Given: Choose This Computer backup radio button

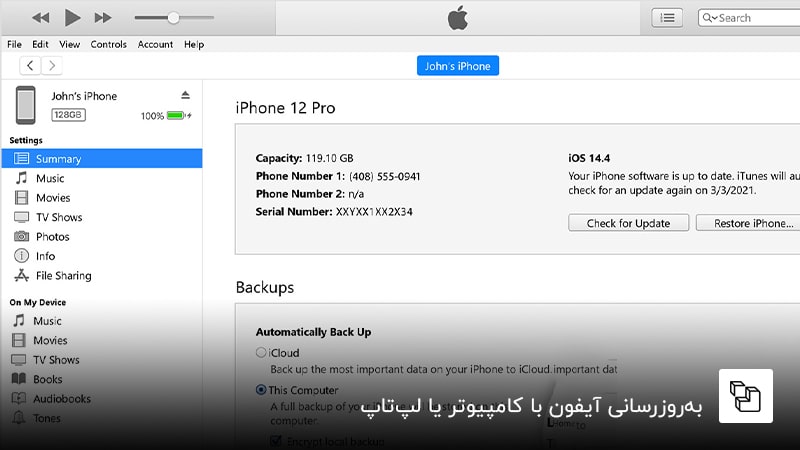Looking at the screenshot, I should point(261,390).
